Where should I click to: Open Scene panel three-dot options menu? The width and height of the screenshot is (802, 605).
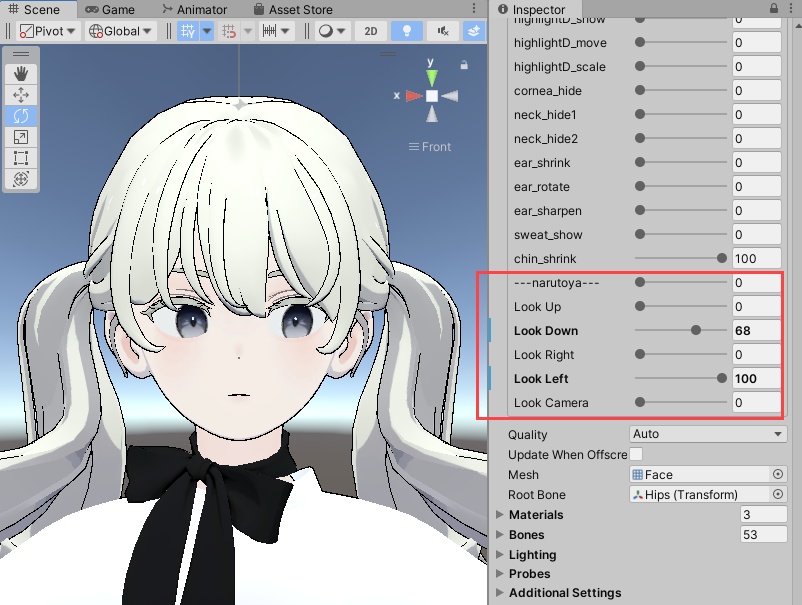[x=474, y=8]
